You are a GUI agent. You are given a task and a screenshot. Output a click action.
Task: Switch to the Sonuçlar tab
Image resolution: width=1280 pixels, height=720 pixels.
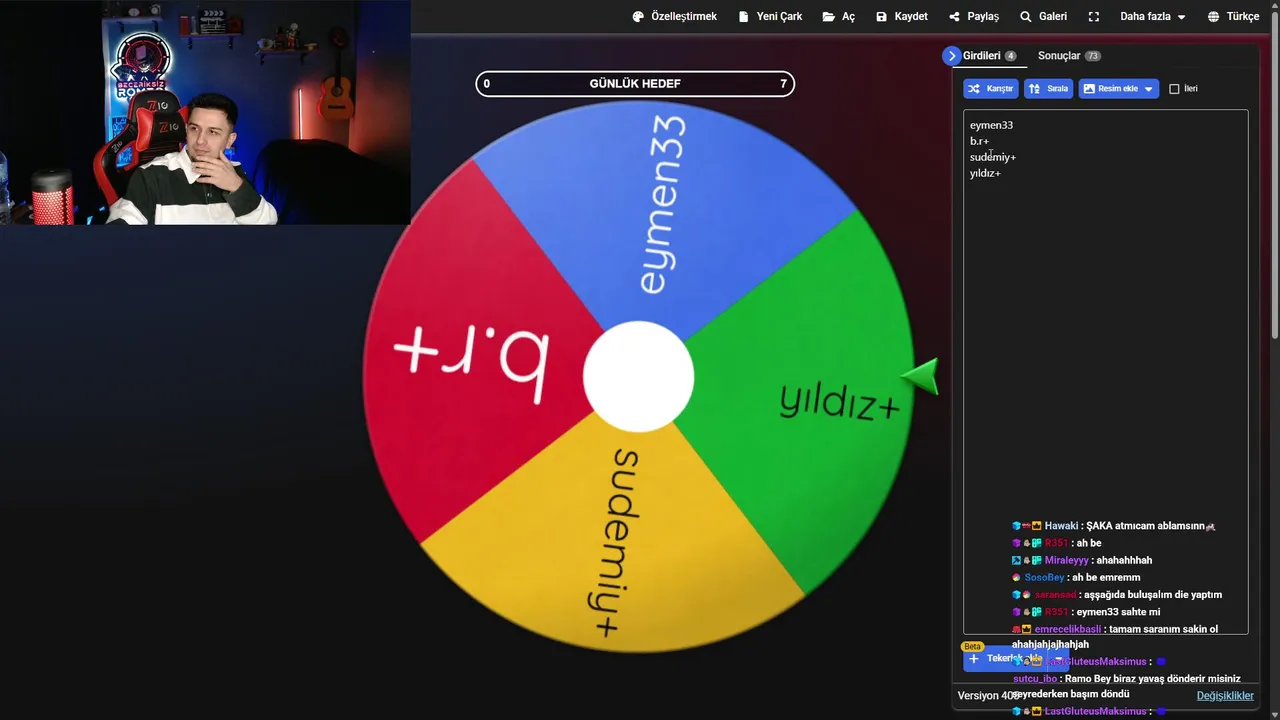(x=1069, y=56)
